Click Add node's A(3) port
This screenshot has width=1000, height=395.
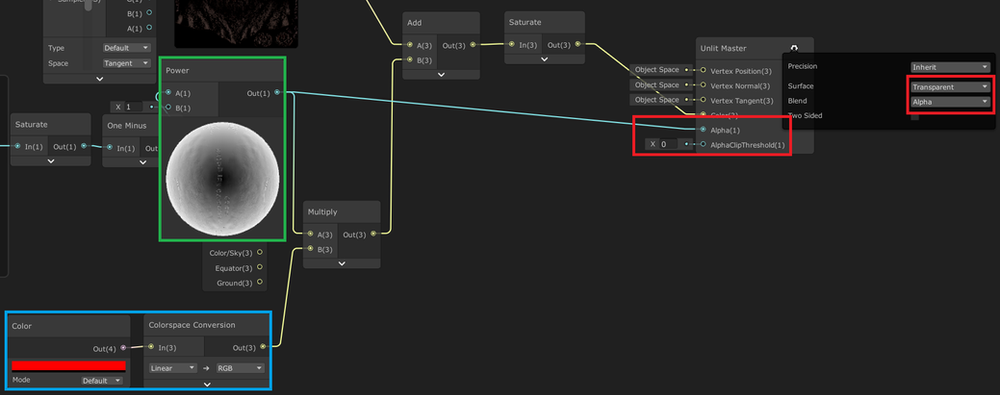click(x=410, y=45)
